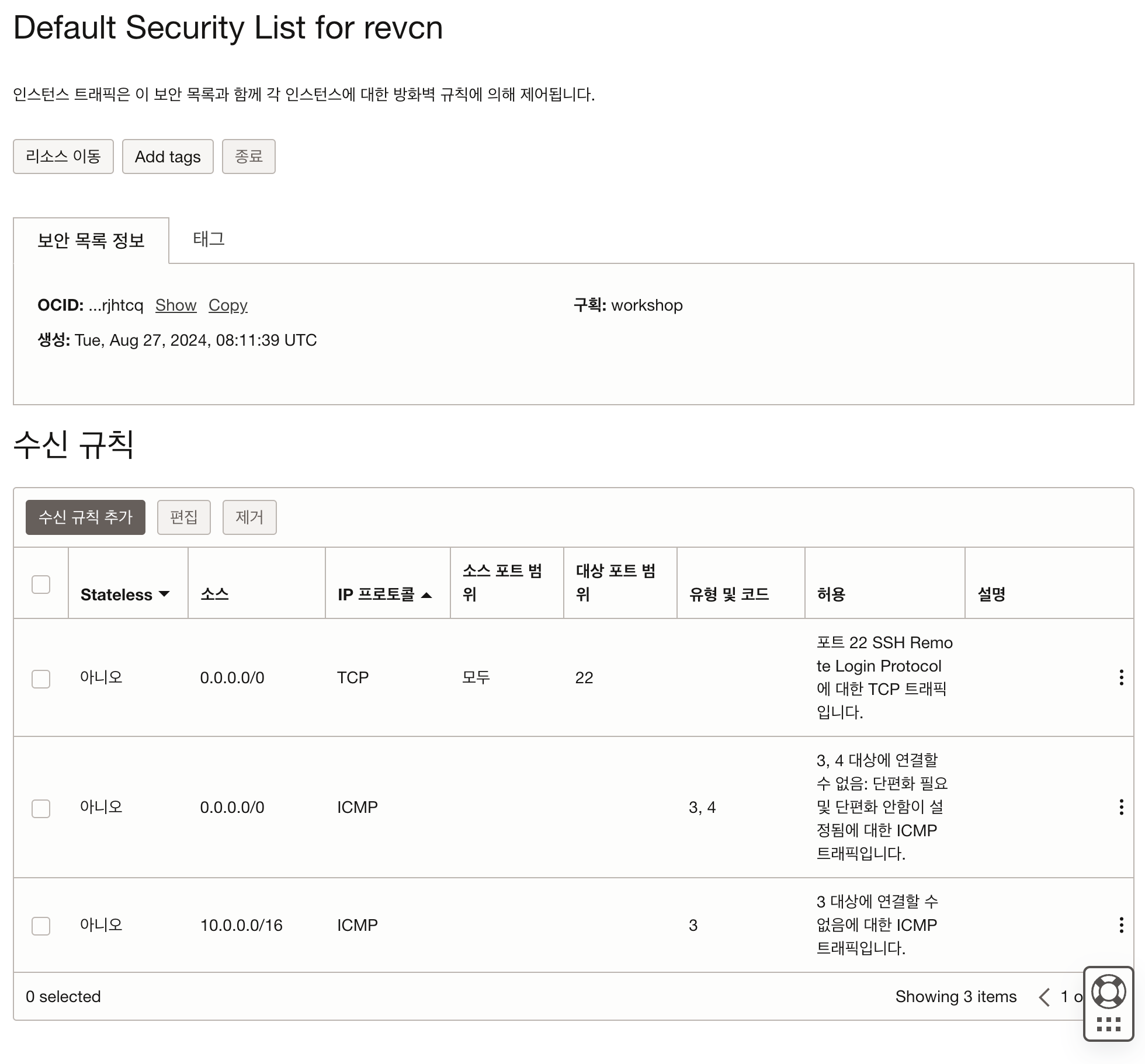Sort by IP 프로토콜 column arrow
1145x1064 pixels.
point(426,595)
